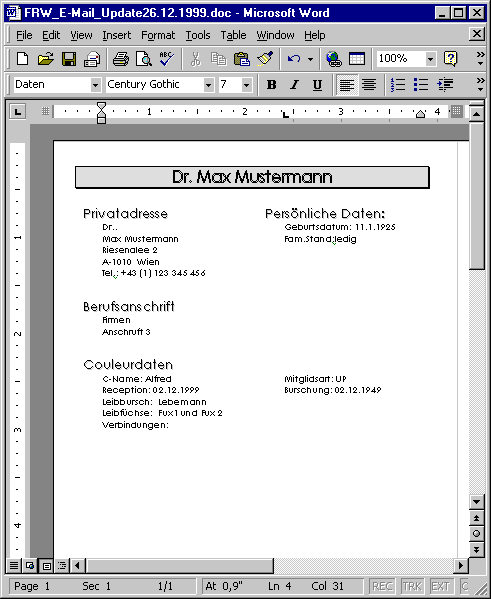Screen dimensions: 491x599
Task: Click the tab stop type selector
Action: point(18,112)
